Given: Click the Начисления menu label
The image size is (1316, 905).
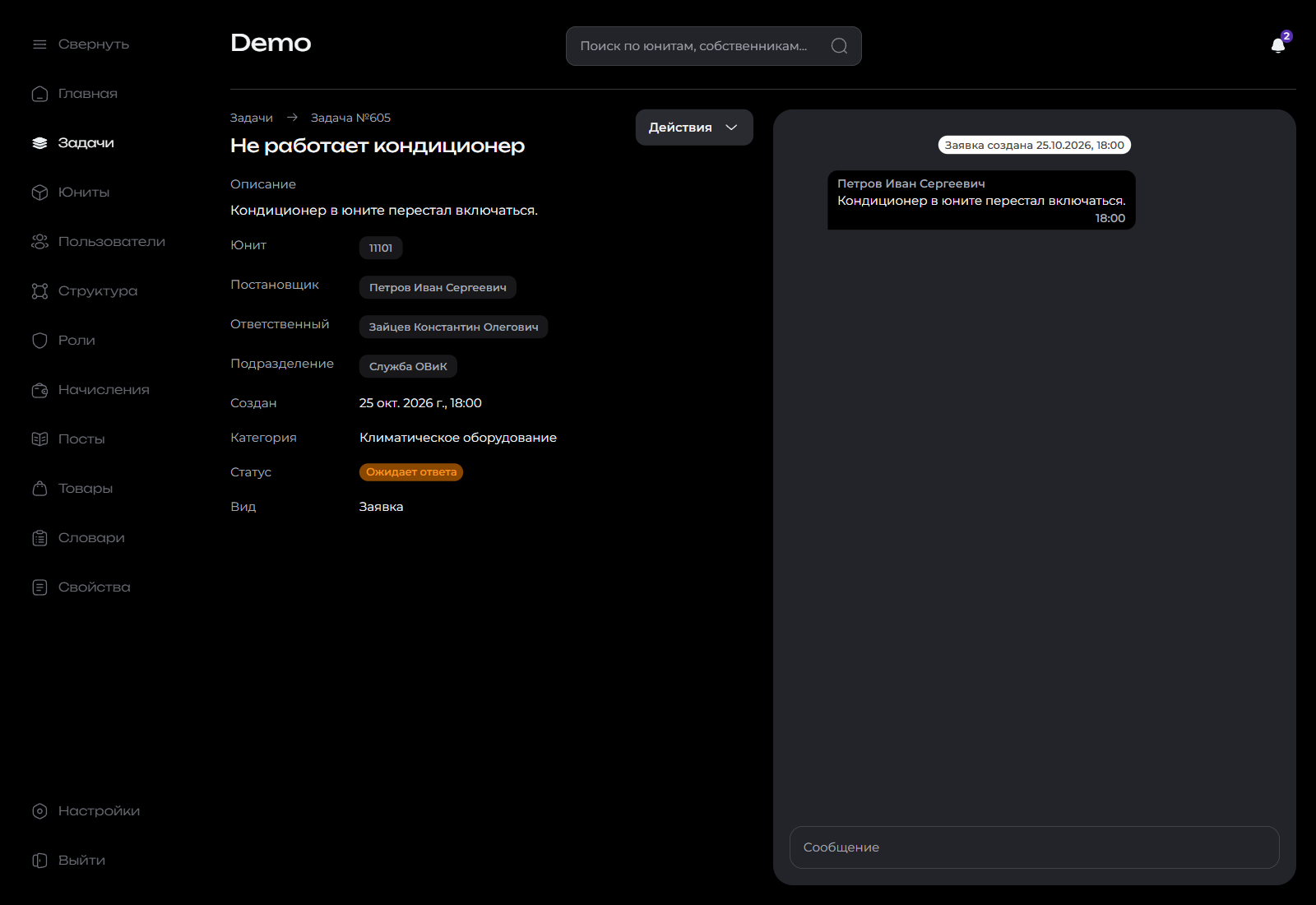Looking at the screenshot, I should coord(104,390).
